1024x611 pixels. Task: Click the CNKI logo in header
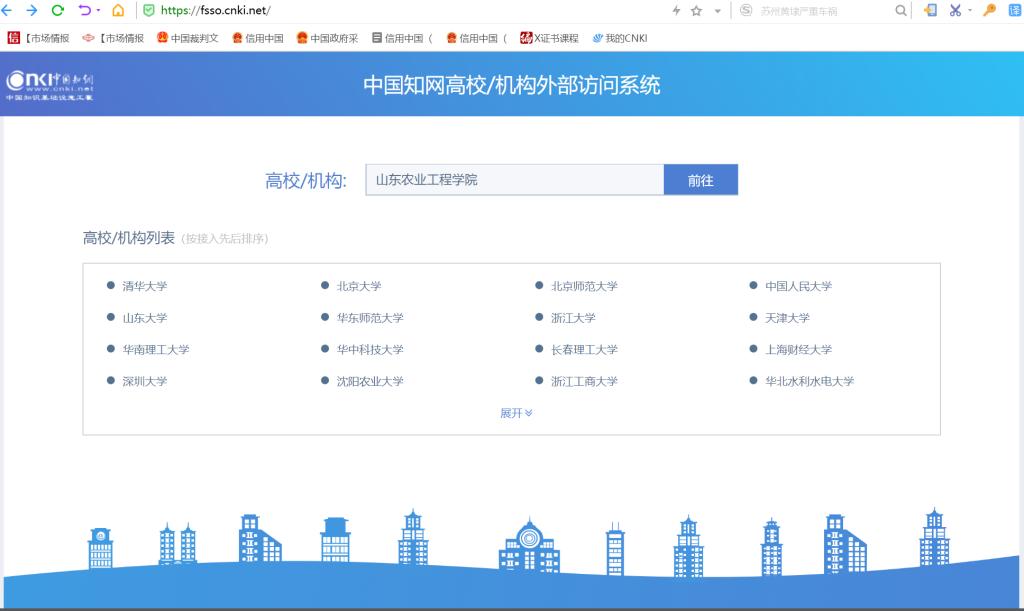(x=49, y=84)
